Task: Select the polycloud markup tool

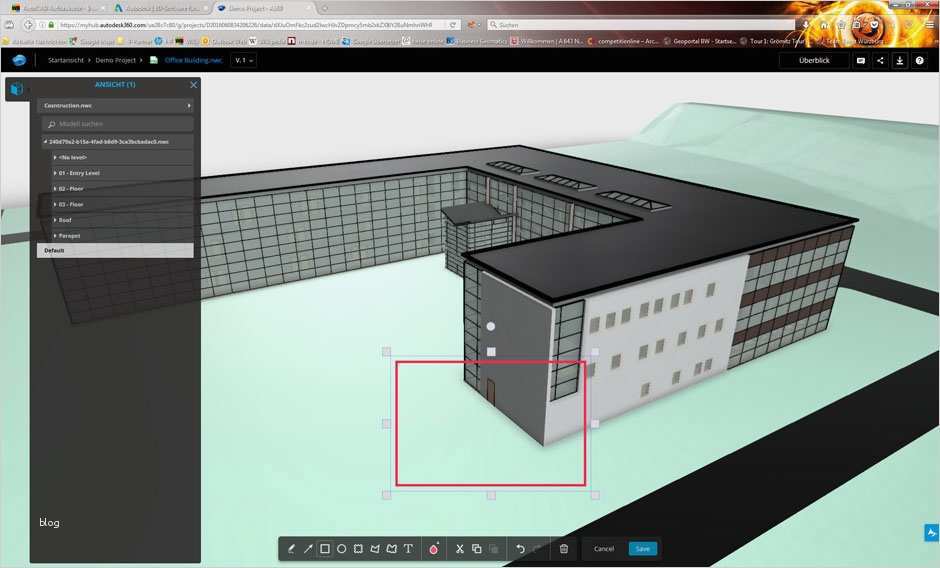Action: [392, 549]
